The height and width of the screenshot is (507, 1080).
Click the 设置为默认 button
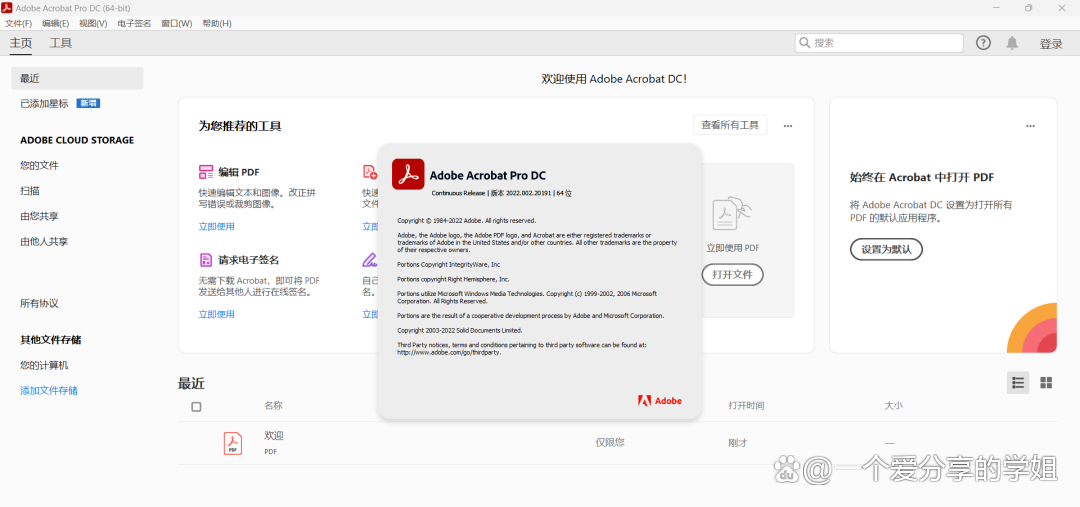tap(886, 249)
